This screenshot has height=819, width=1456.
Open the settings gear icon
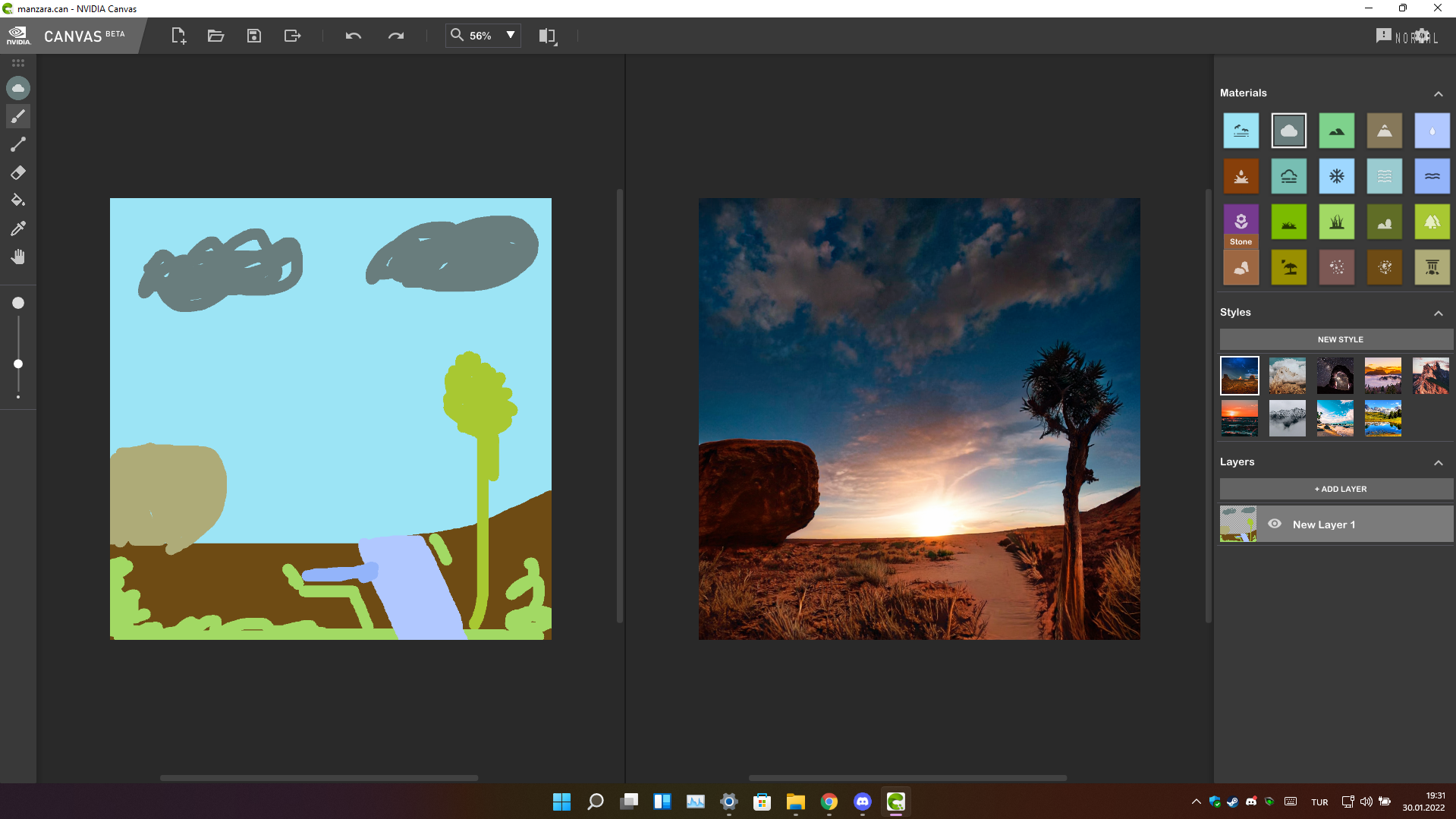(1423, 36)
